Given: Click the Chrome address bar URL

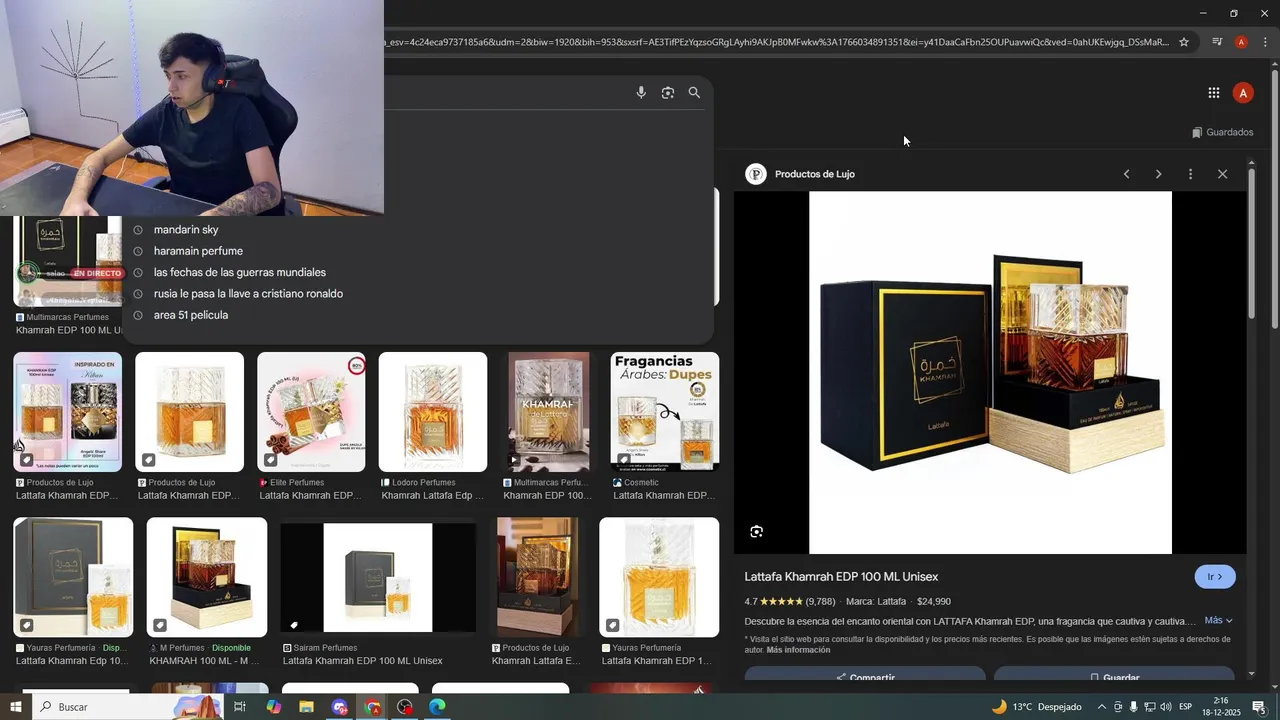Looking at the screenshot, I should (x=775, y=42).
